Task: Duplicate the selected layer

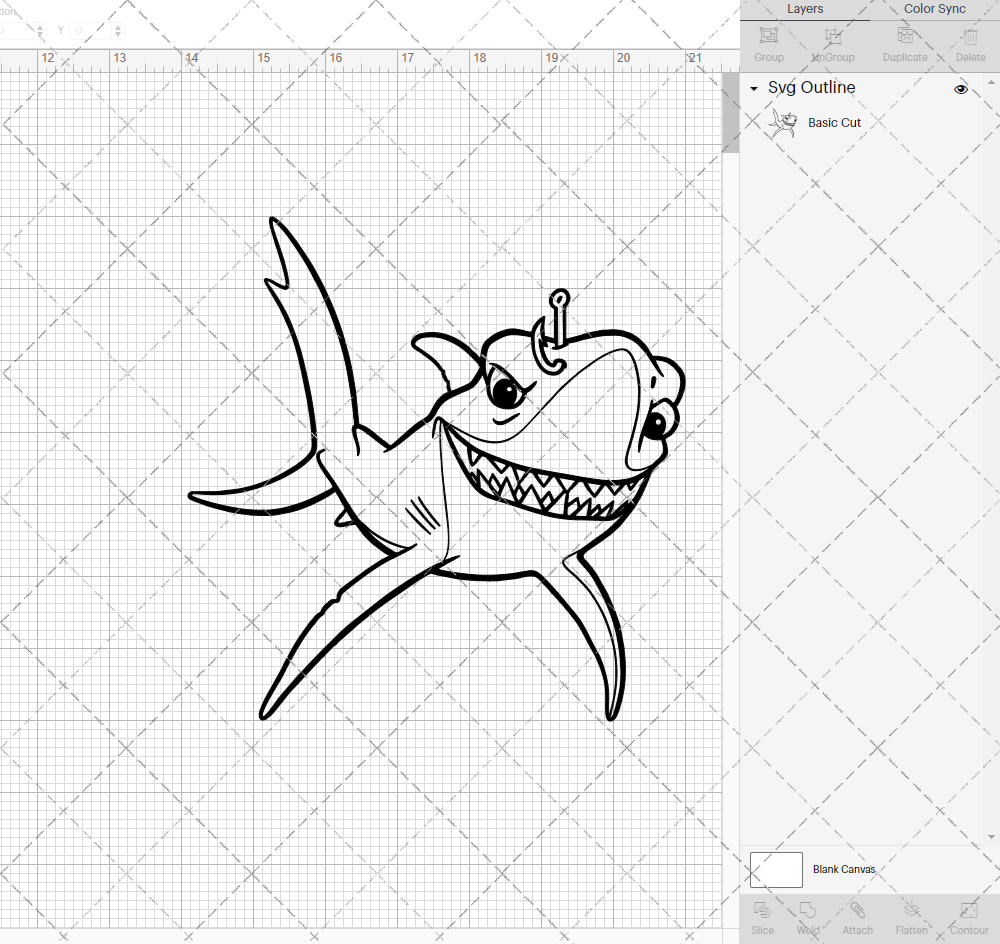Action: [x=905, y=43]
